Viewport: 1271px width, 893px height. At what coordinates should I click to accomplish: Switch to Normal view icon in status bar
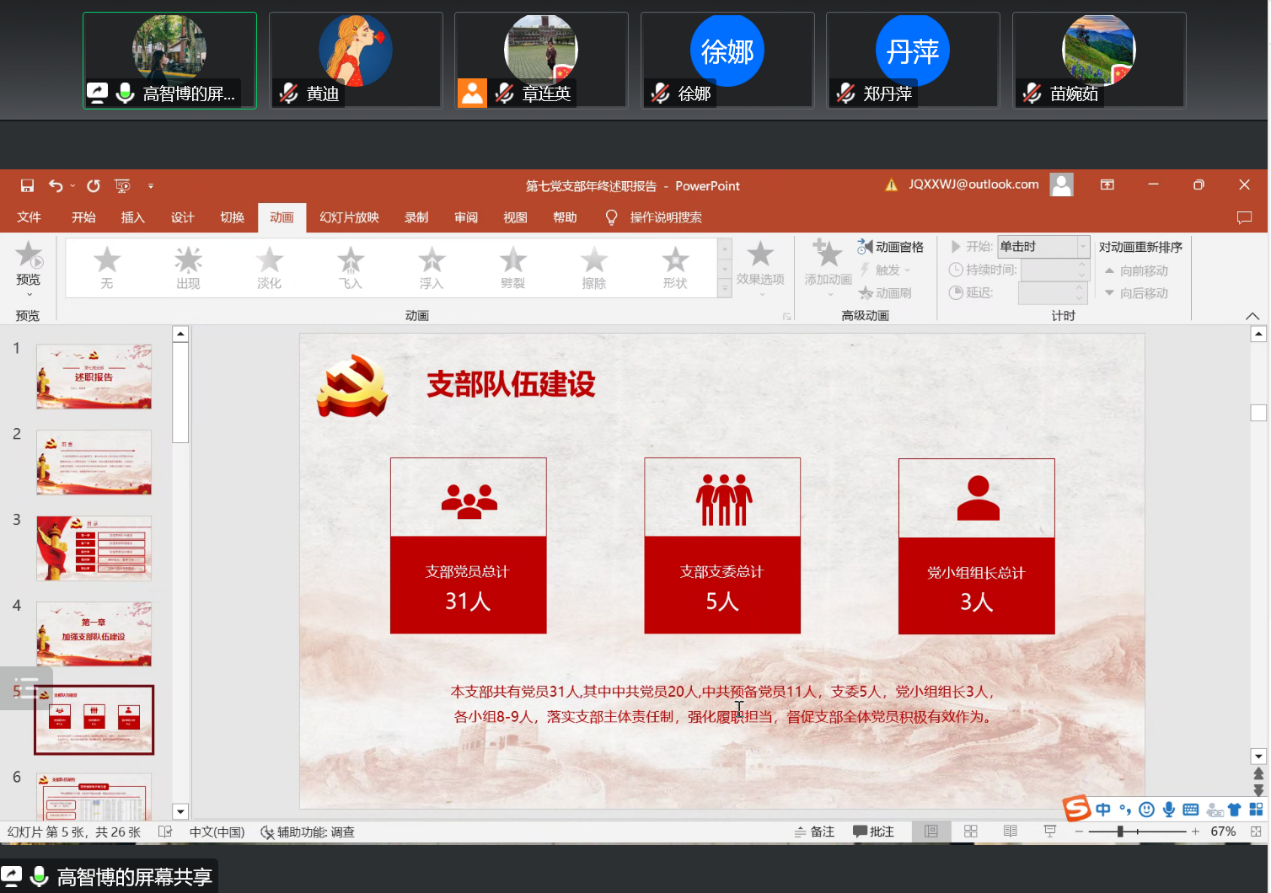[x=931, y=831]
